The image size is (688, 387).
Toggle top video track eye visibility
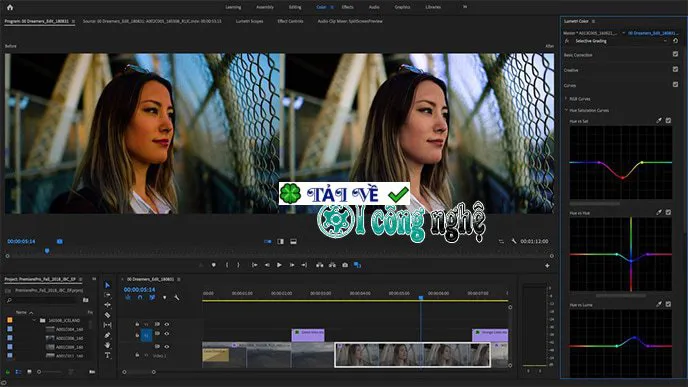click(167, 324)
